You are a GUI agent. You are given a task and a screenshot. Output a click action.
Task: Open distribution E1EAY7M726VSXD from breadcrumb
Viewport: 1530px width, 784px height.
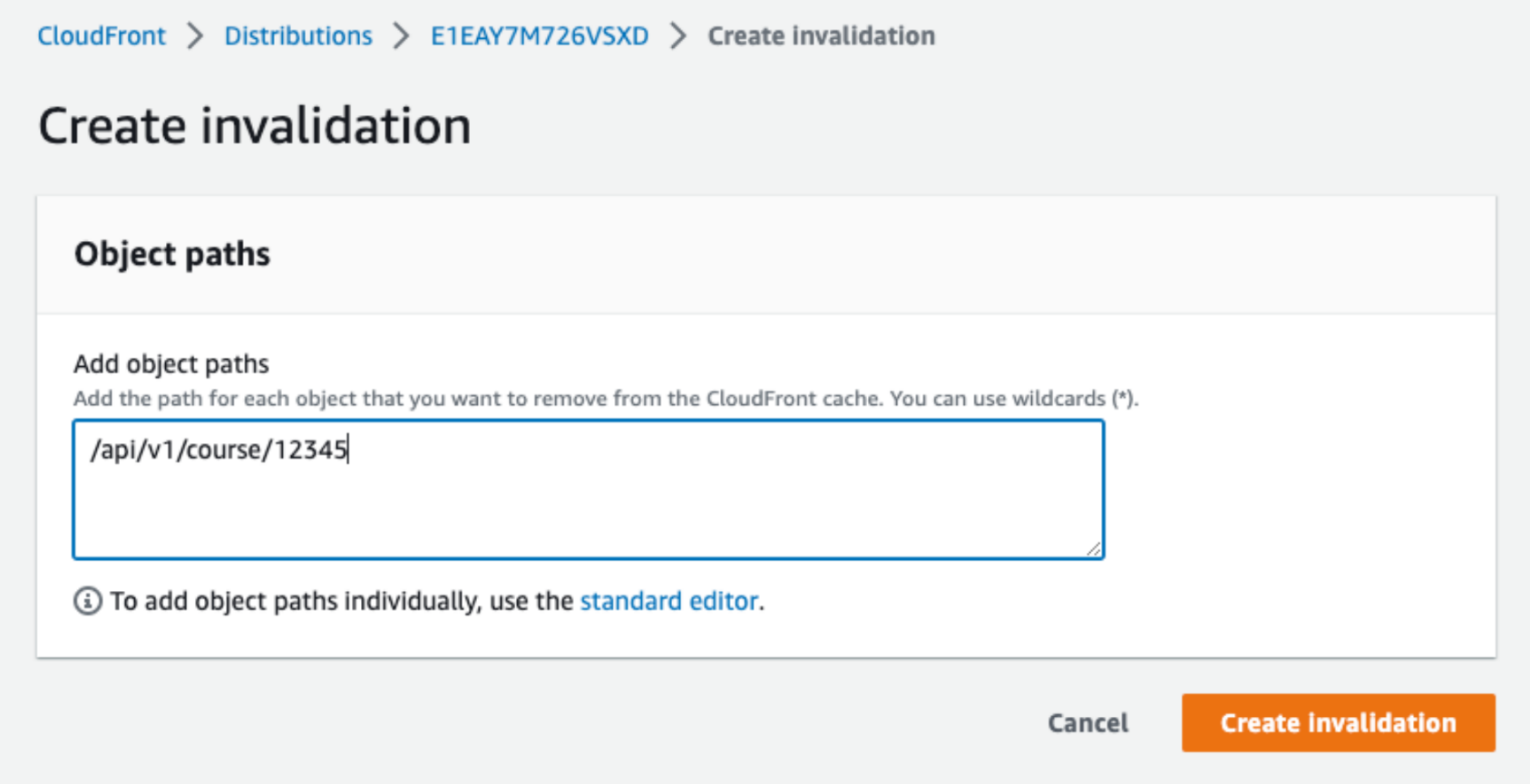pos(539,36)
